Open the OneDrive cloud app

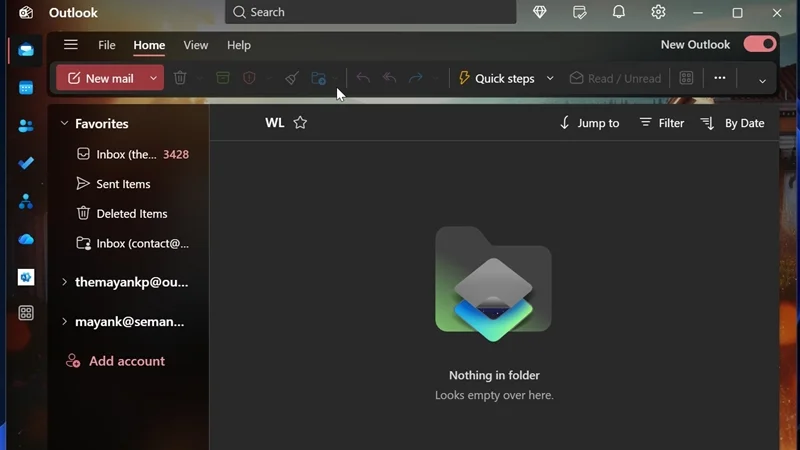26,239
